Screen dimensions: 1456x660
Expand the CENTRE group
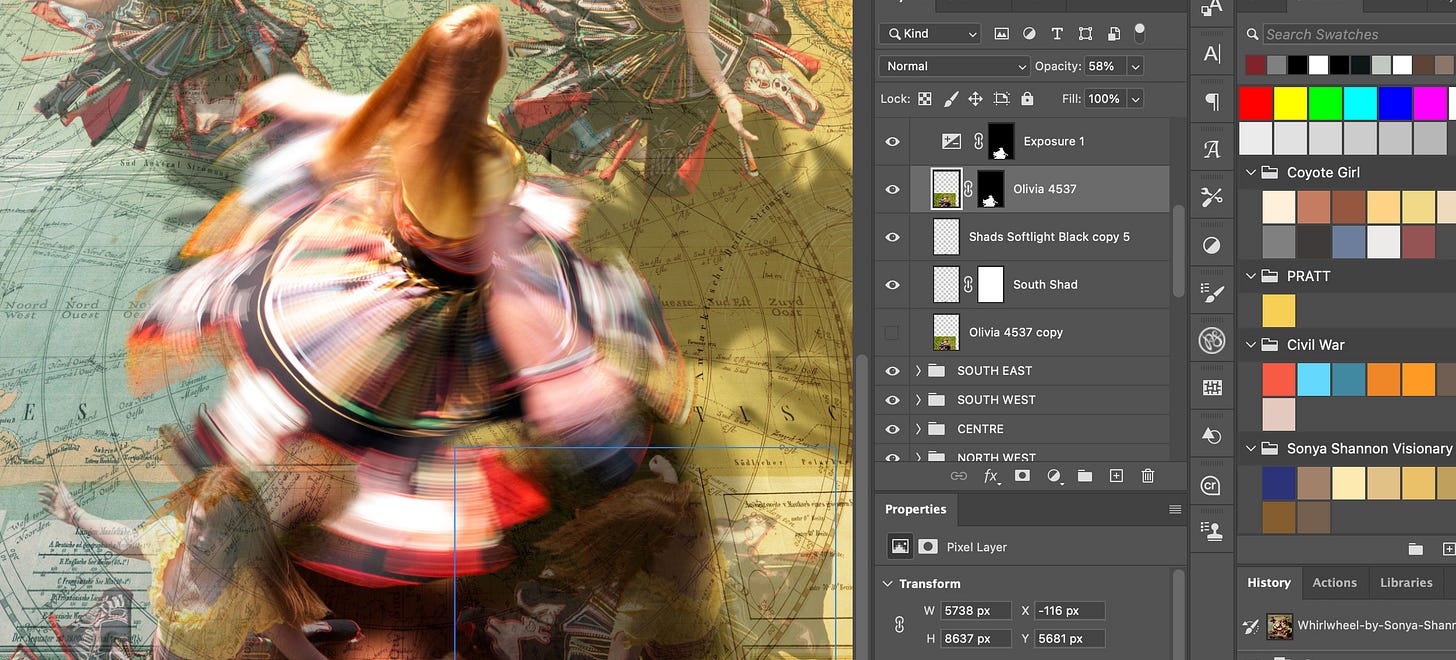918,429
